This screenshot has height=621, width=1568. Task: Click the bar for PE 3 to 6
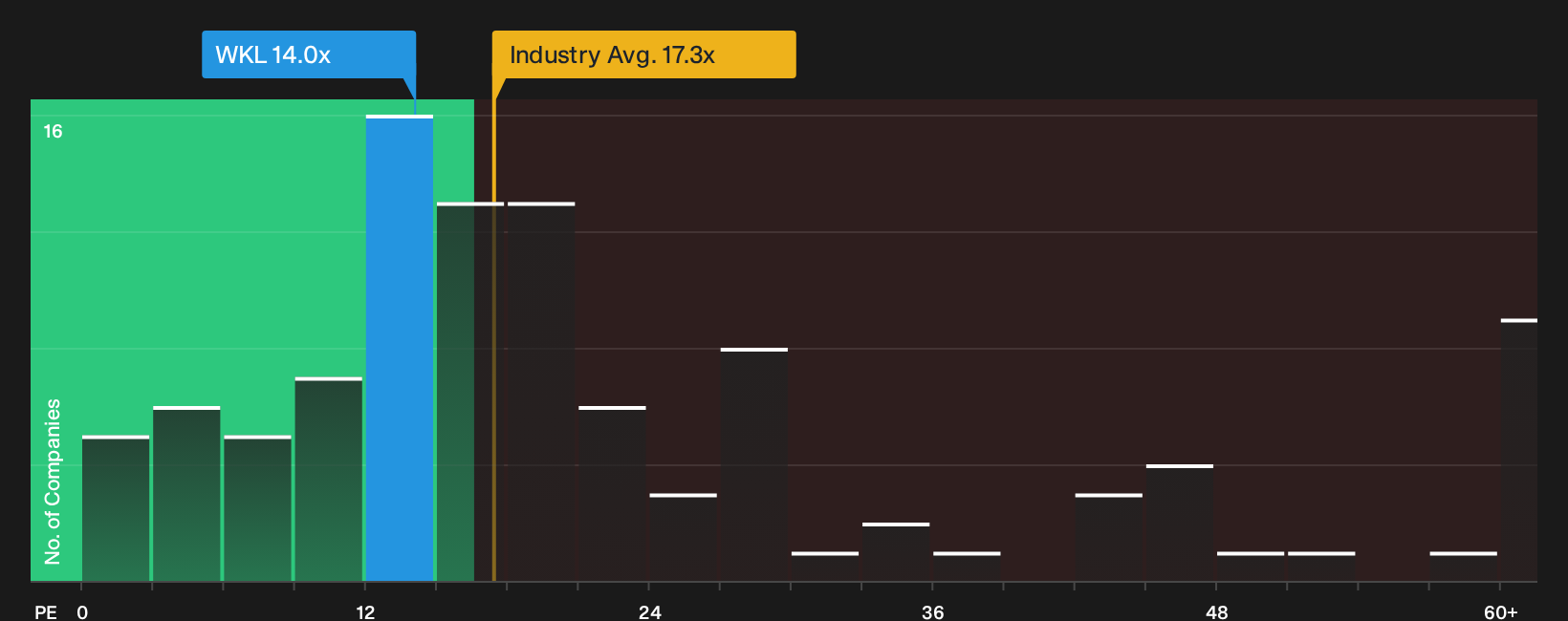186,494
